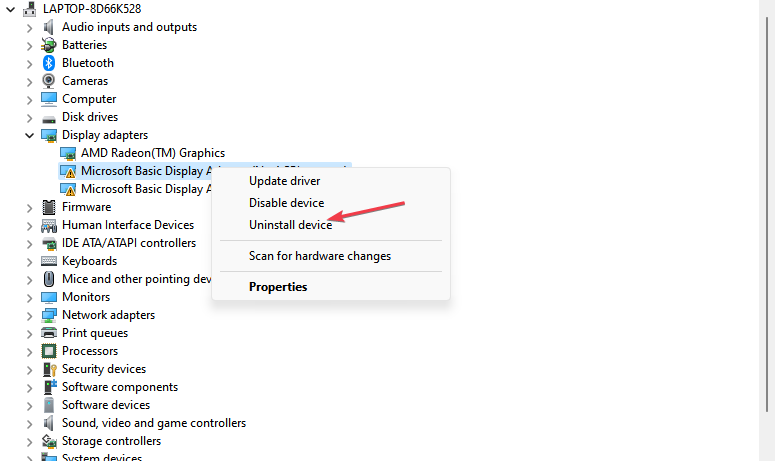The width and height of the screenshot is (775, 461).
Task: Expand the Monitors category arrow
Action: [29, 298]
